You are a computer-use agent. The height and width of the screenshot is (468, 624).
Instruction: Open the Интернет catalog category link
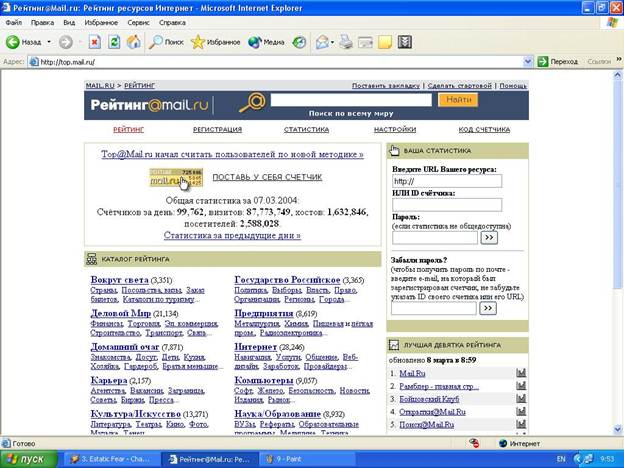pos(255,347)
